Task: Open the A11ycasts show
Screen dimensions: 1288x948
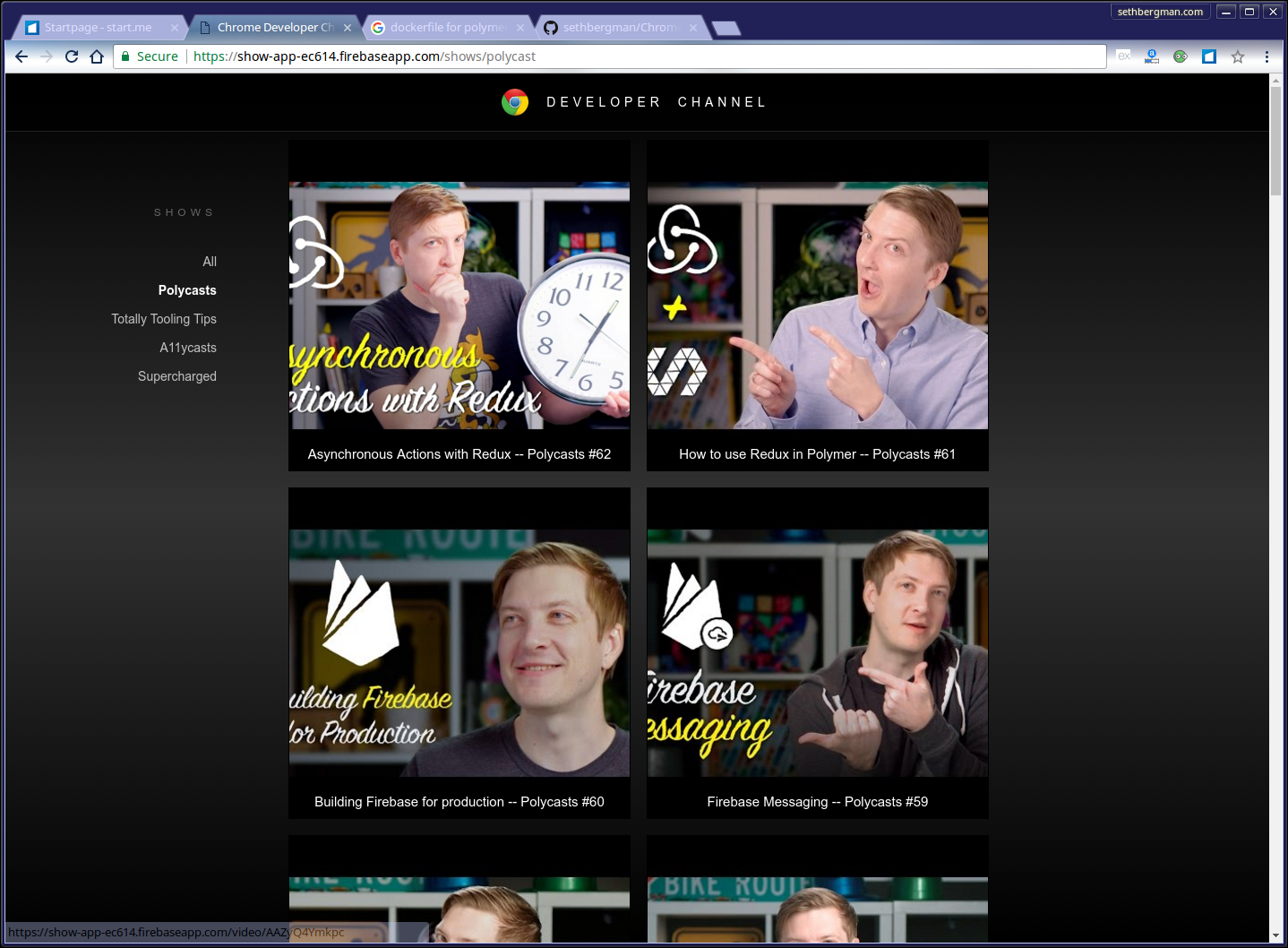Action: pyautogui.click(x=188, y=348)
